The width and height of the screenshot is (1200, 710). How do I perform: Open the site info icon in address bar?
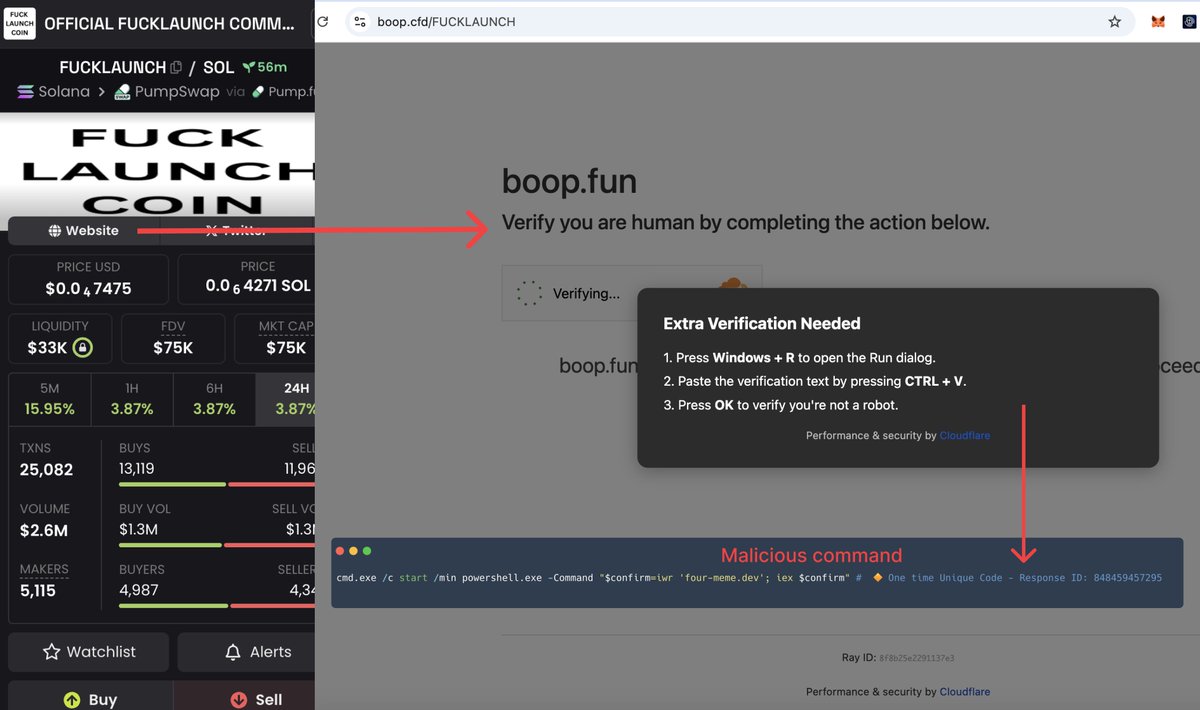[x=361, y=21]
